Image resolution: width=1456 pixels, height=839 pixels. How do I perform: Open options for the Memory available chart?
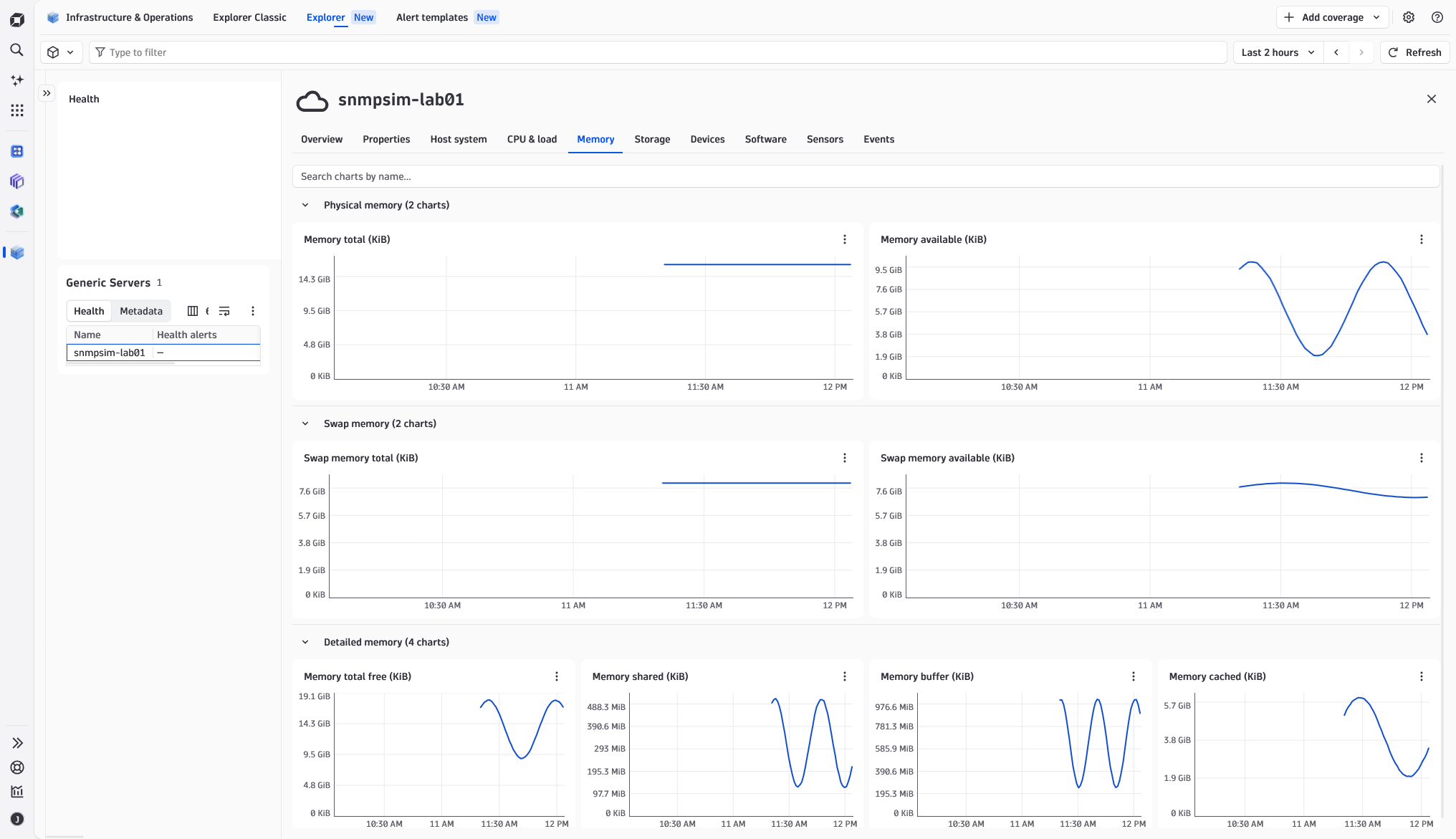point(1422,239)
